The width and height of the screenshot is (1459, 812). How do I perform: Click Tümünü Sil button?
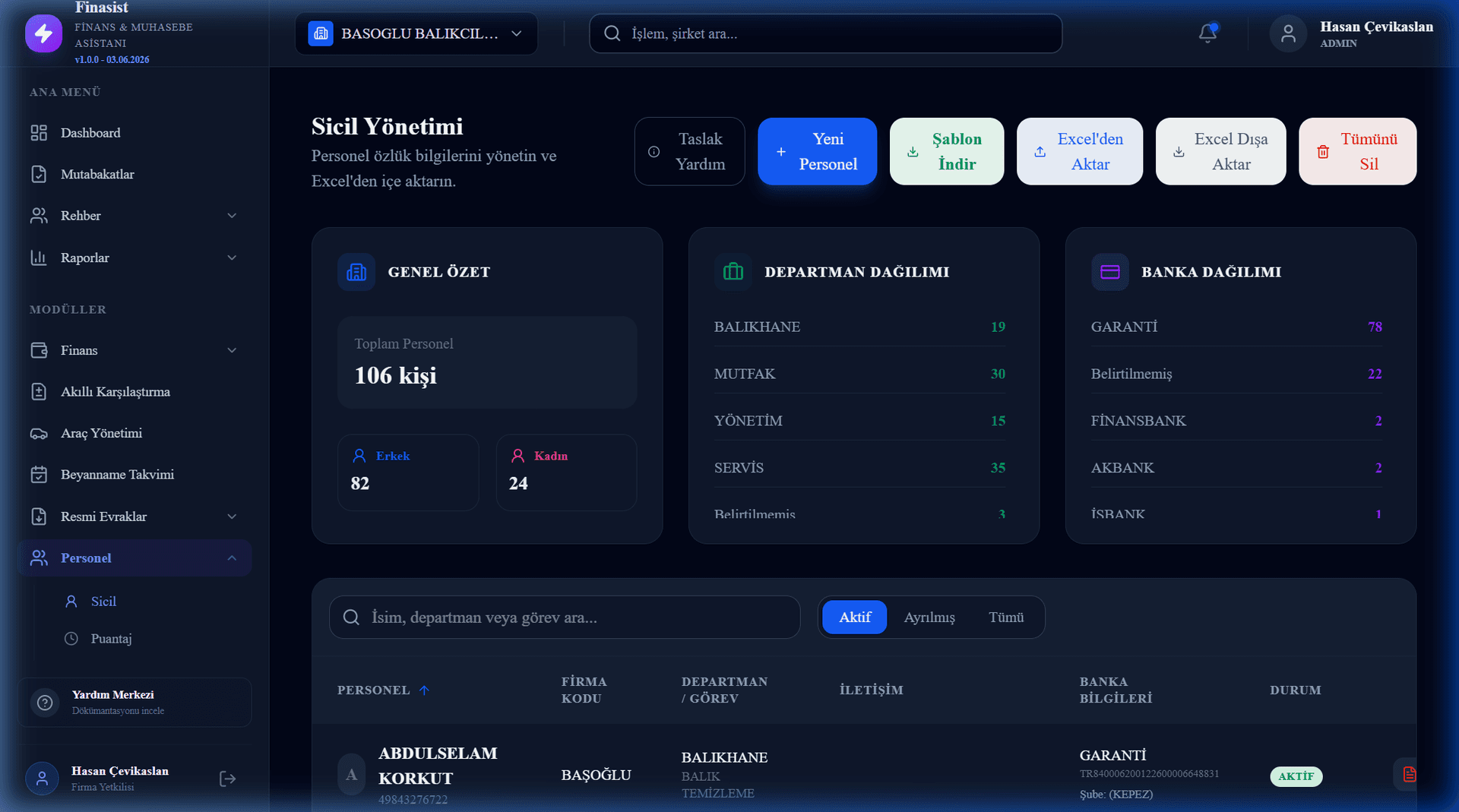coord(1357,151)
